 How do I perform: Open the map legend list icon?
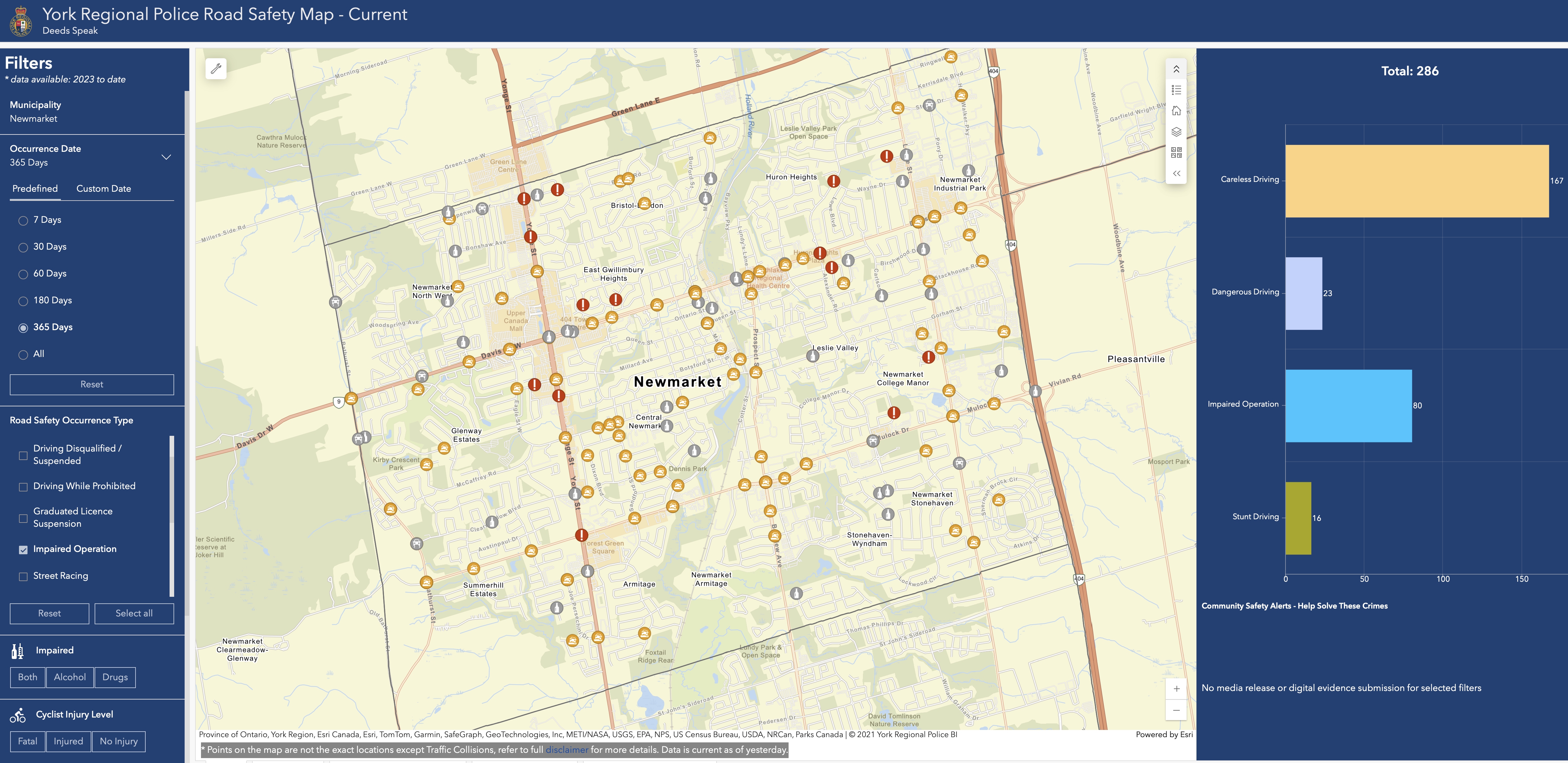[x=1176, y=90]
